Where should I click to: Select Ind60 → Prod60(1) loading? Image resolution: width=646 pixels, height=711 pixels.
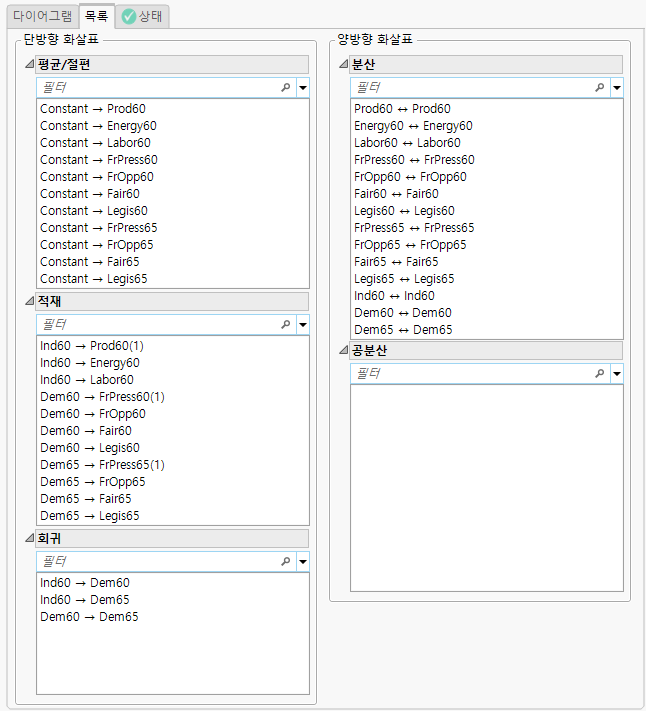coord(173,346)
